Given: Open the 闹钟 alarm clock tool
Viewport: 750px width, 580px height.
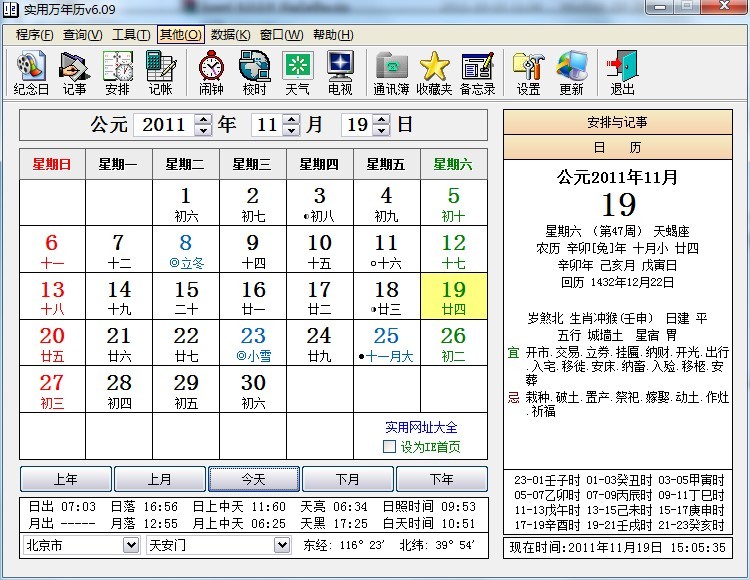Looking at the screenshot, I should pos(211,72).
